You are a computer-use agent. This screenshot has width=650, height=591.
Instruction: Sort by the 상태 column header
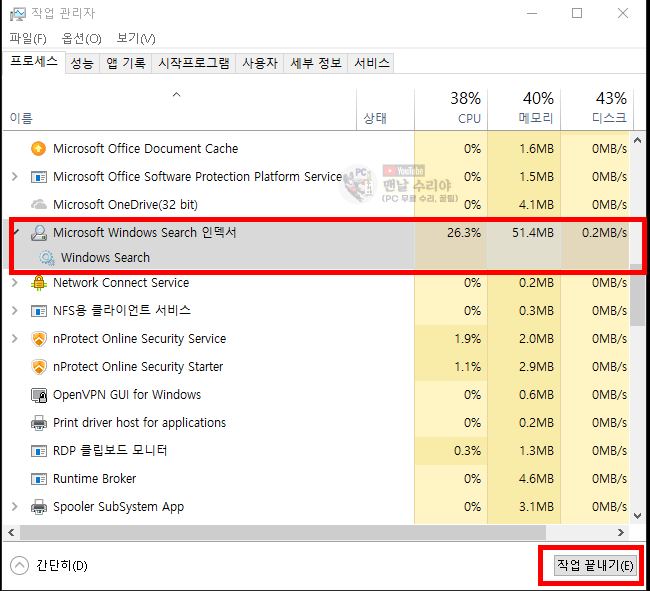click(385, 110)
